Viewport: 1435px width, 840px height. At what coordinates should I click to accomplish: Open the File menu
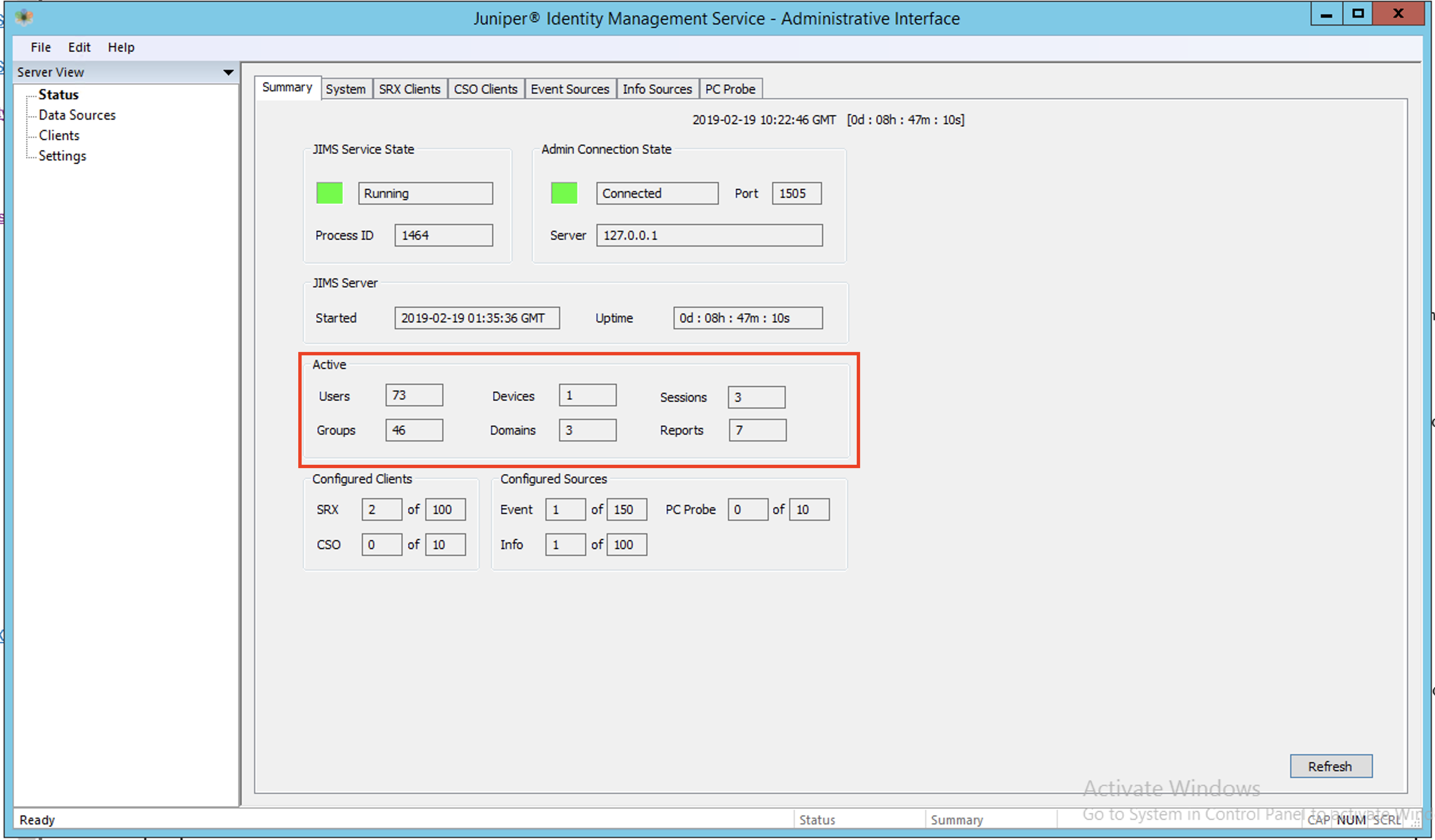coord(40,47)
